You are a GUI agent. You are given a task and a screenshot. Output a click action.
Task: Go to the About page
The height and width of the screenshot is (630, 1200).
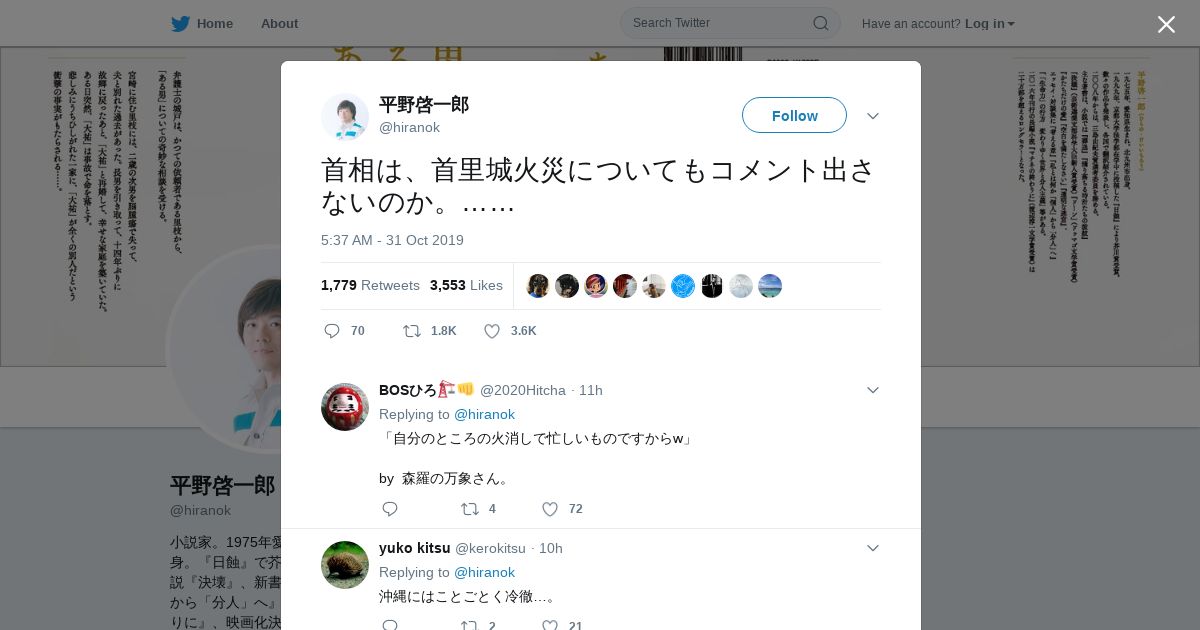pos(279,23)
